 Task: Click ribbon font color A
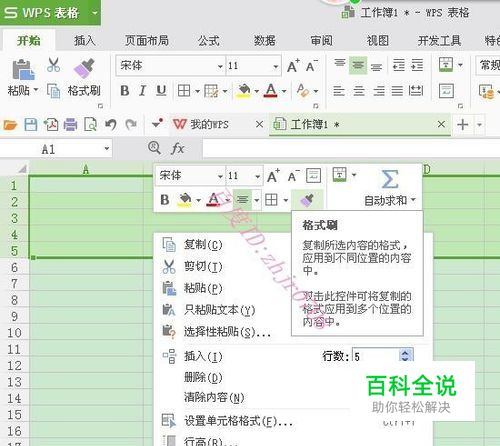[x=271, y=91]
